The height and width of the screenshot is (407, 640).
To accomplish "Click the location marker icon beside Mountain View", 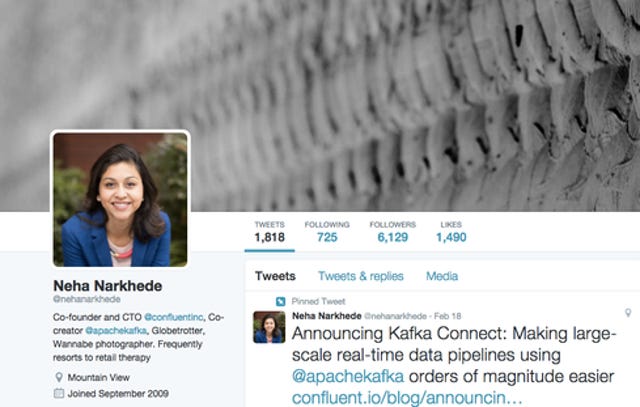I will (x=59, y=377).
